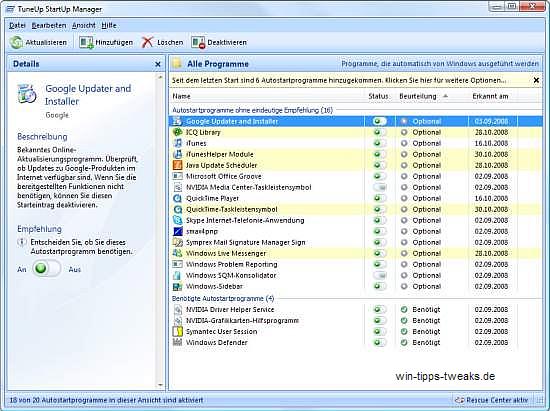Click the QuickTime Player icon
The height and width of the screenshot is (411, 550).
178,198
